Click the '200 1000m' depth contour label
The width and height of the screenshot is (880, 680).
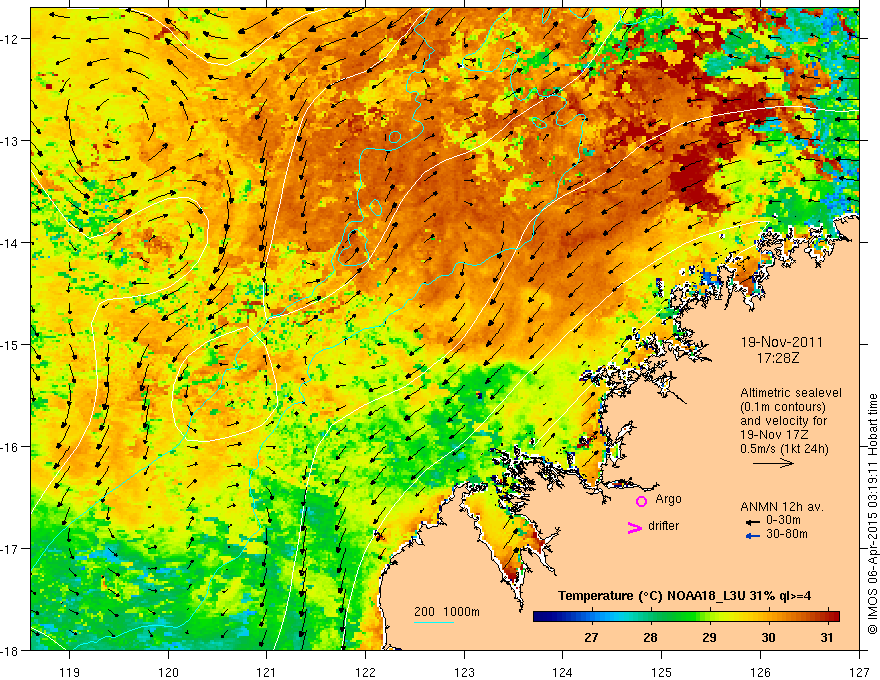pos(447,612)
